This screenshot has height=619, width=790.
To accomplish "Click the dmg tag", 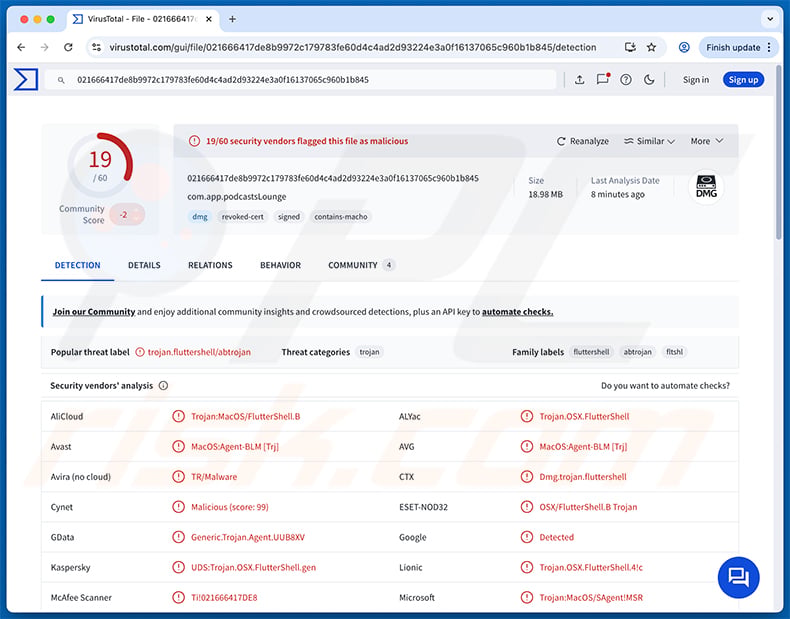I will (x=200, y=217).
